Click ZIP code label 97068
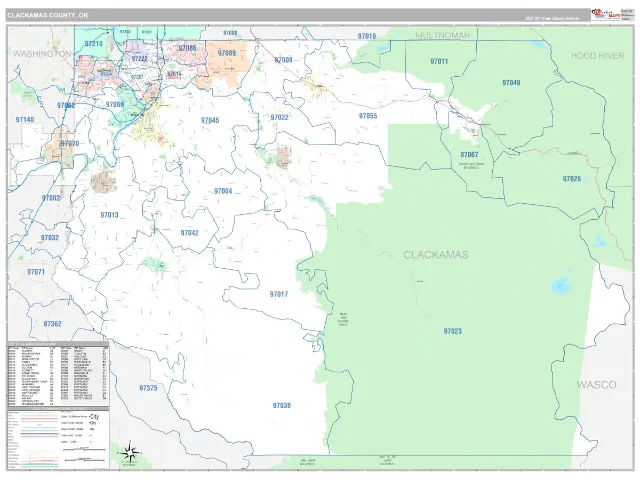This screenshot has height=480, width=640. pos(115,104)
